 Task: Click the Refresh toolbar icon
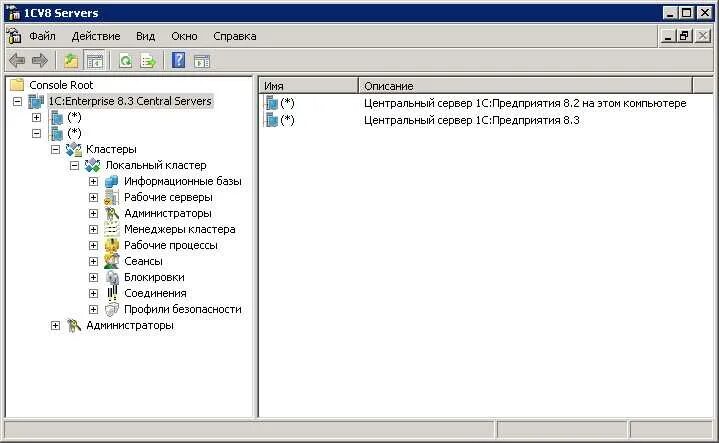pyautogui.click(x=125, y=60)
